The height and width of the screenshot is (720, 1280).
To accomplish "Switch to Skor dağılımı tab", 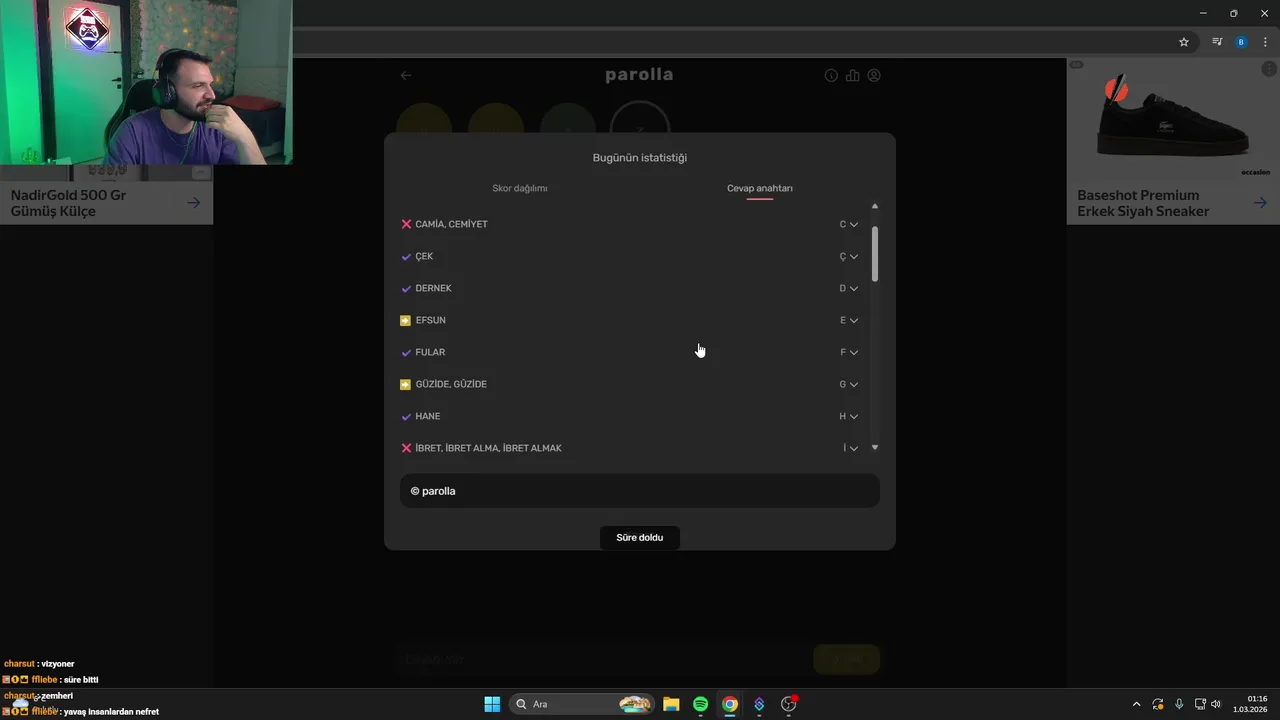I will tap(520, 188).
